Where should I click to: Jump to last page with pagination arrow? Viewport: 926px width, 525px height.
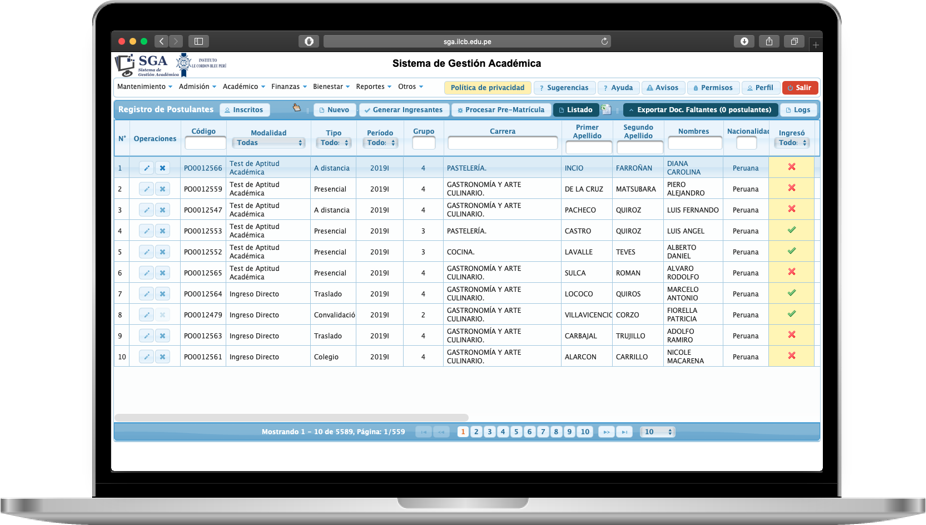click(x=625, y=432)
